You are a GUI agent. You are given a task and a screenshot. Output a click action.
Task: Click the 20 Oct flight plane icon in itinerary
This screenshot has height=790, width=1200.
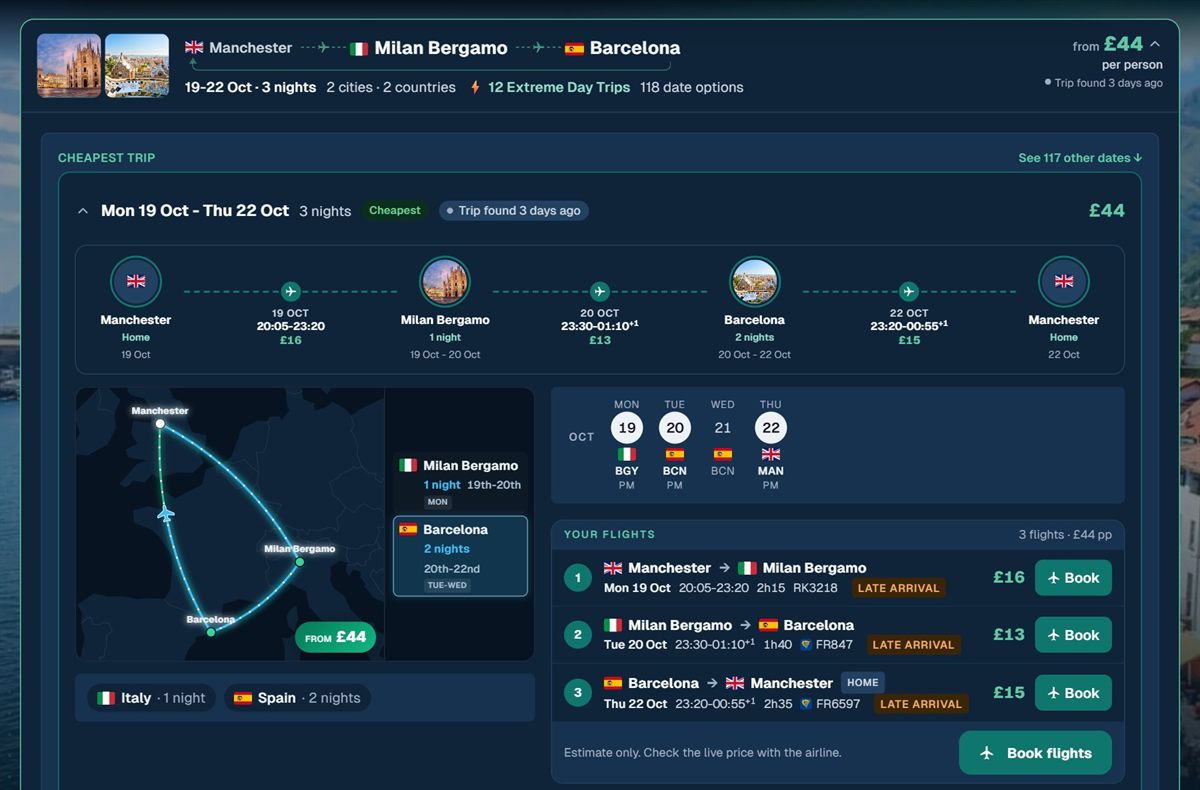coord(600,291)
